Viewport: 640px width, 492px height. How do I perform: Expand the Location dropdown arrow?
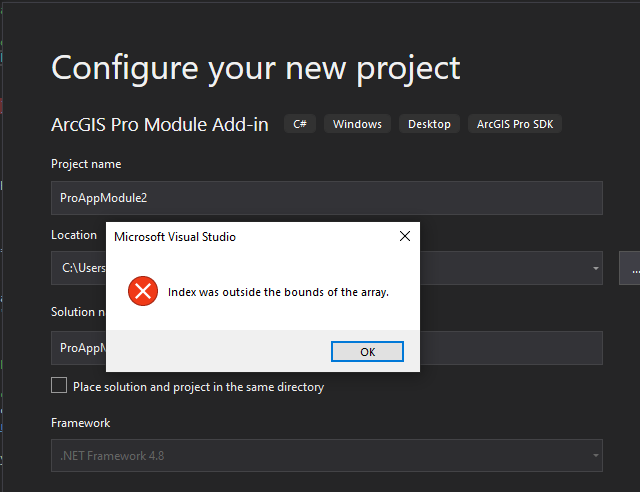[x=596, y=268]
